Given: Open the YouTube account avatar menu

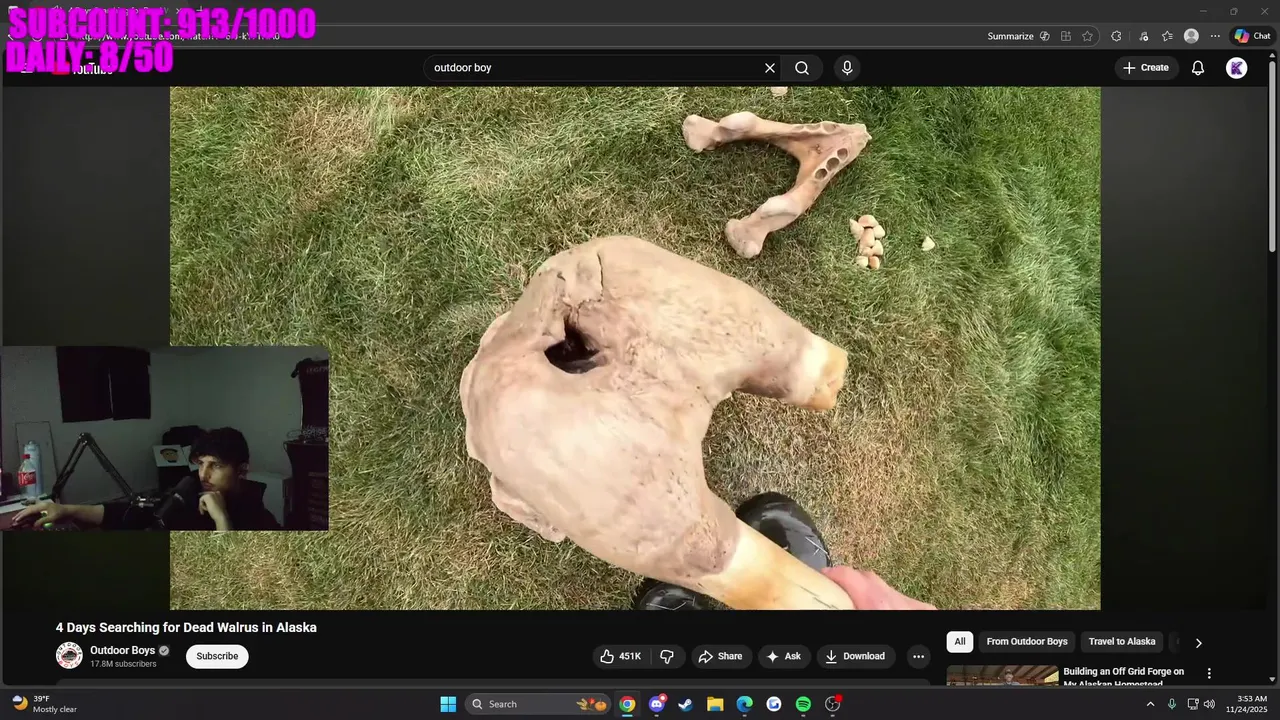Looking at the screenshot, I should [x=1237, y=68].
